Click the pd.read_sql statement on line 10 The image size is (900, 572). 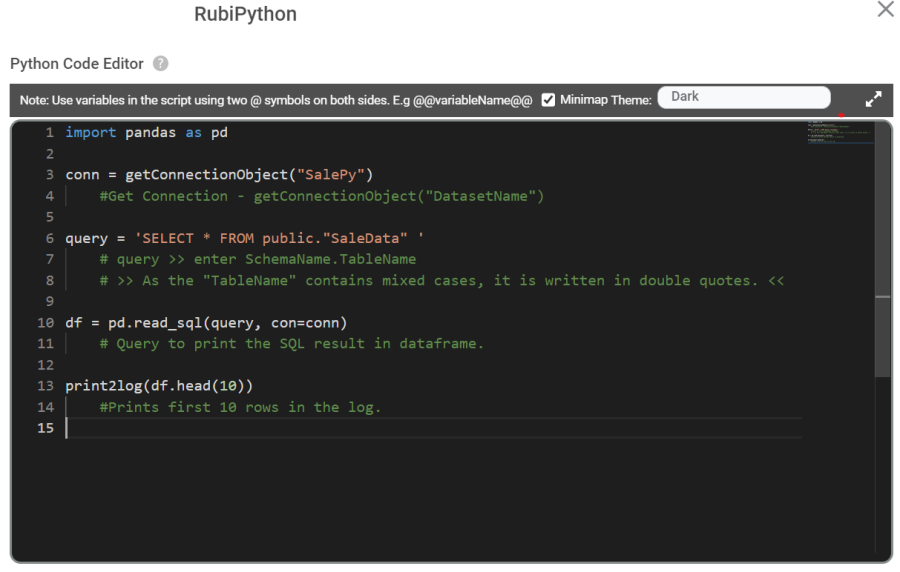pyautogui.click(x=227, y=323)
